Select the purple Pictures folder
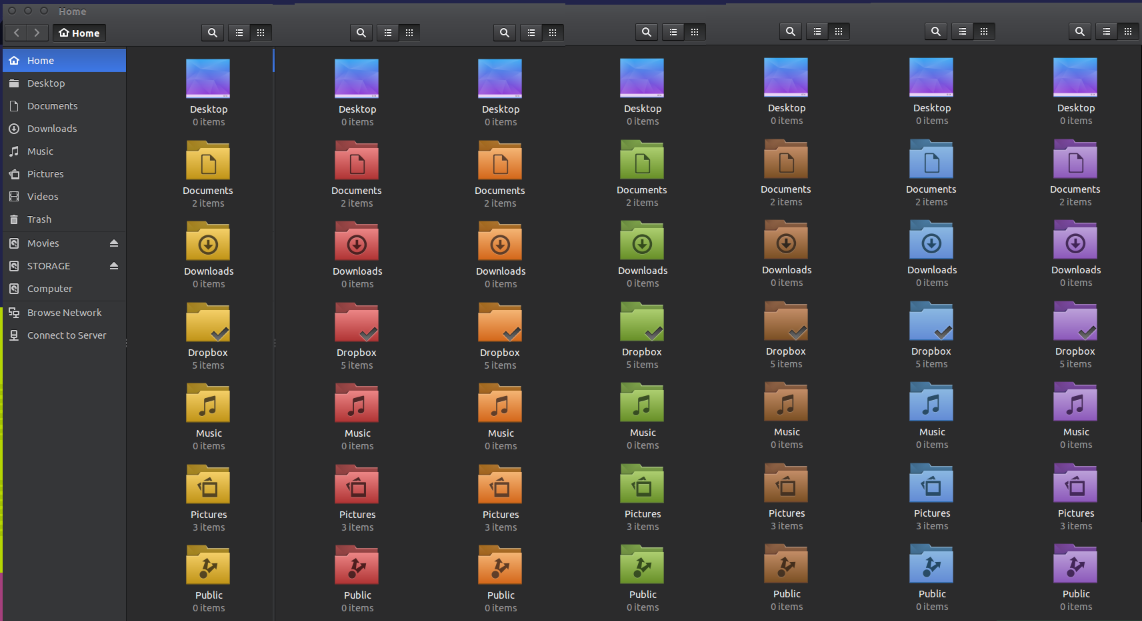Viewport: 1142px width, 621px height. tap(1076, 483)
